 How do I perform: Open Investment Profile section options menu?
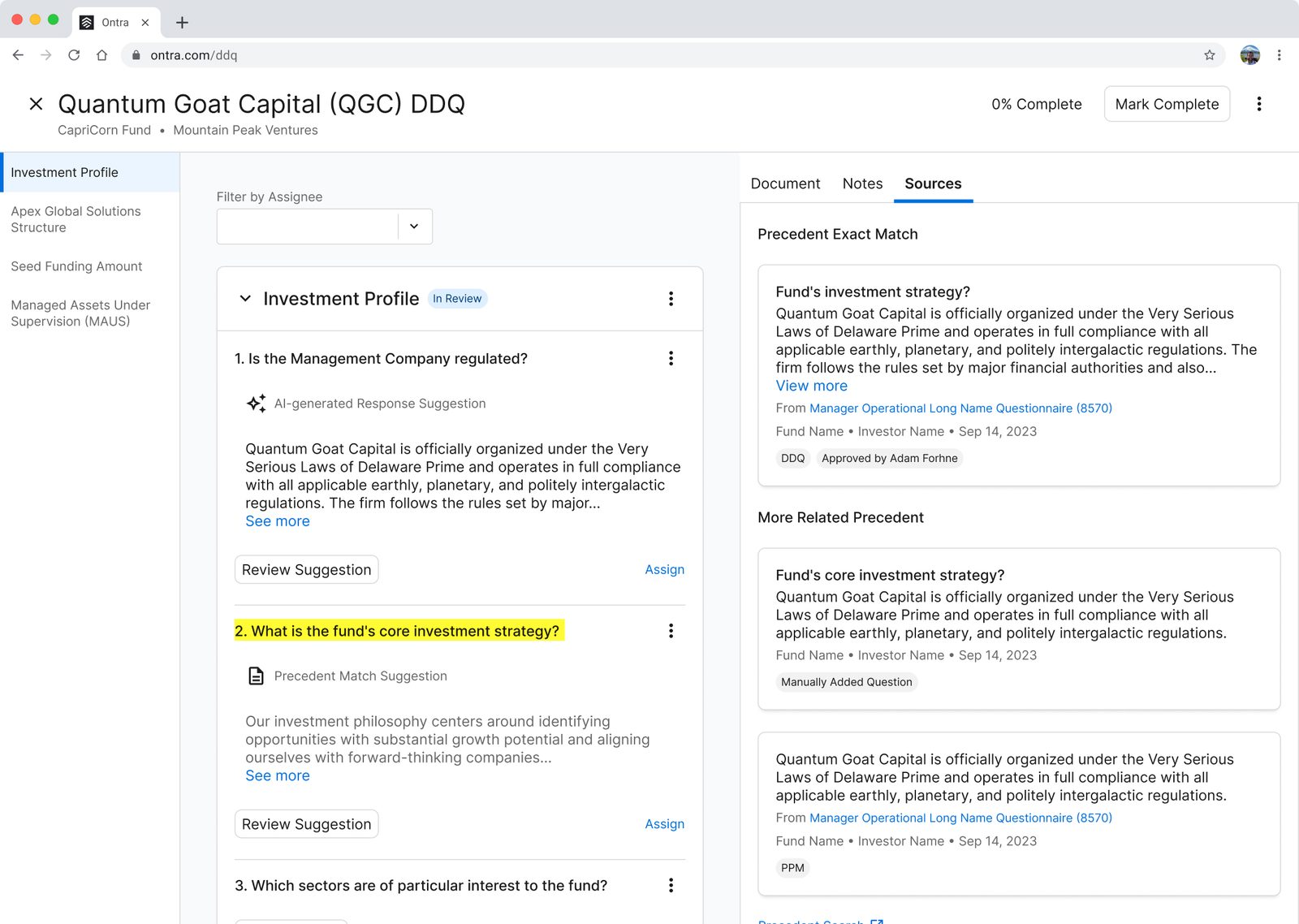tap(671, 299)
